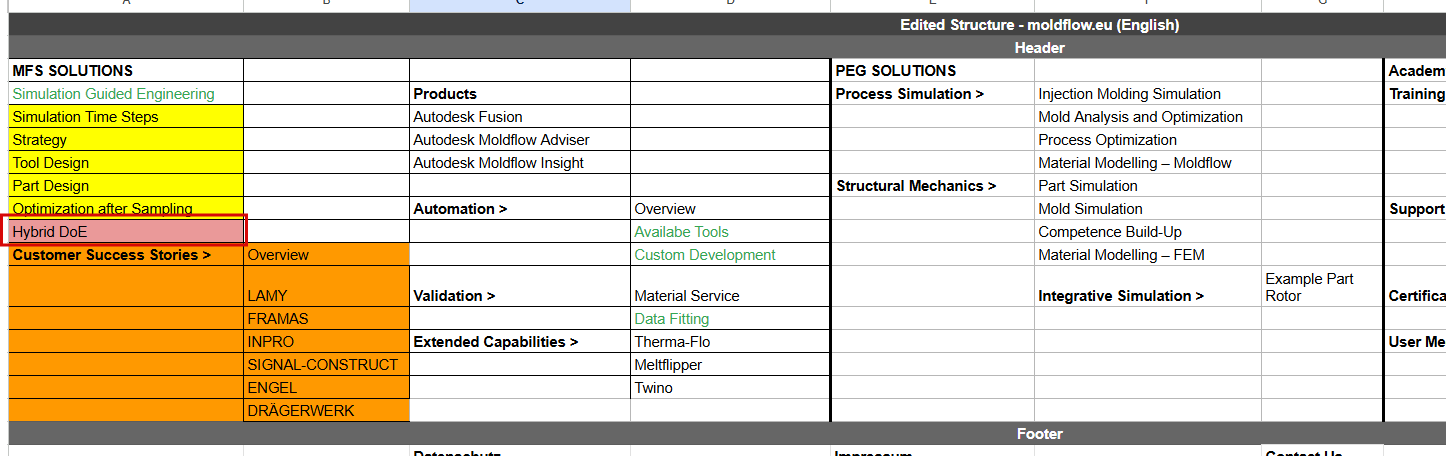Select the 'DRÄGERWERK' cell

[327, 411]
